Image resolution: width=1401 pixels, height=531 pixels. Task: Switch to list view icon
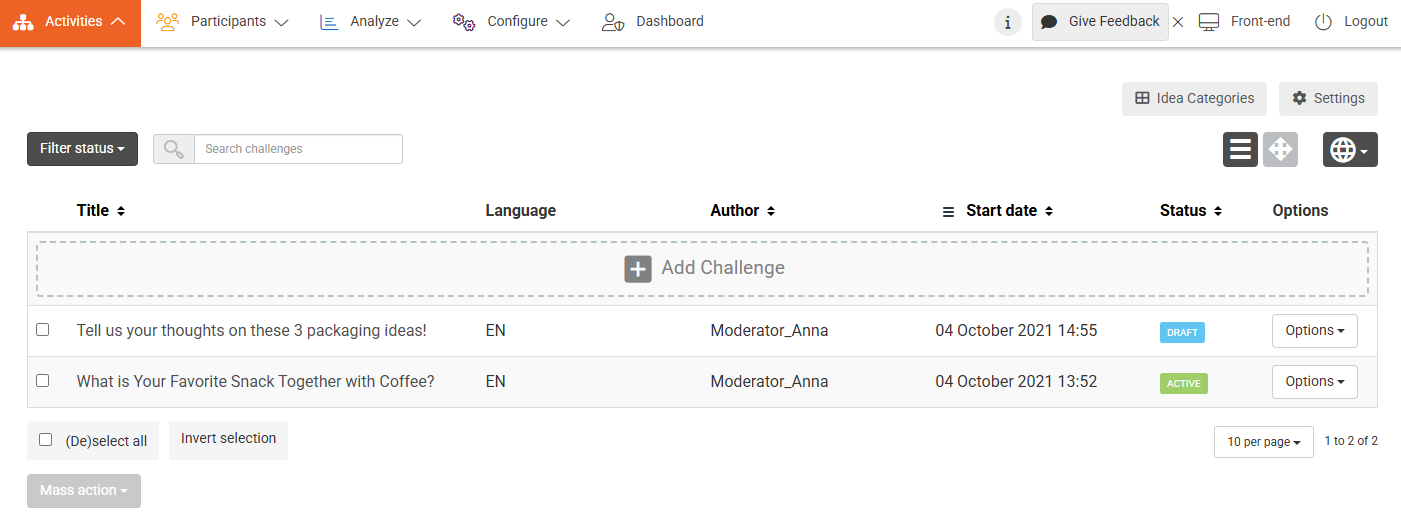tap(1240, 150)
